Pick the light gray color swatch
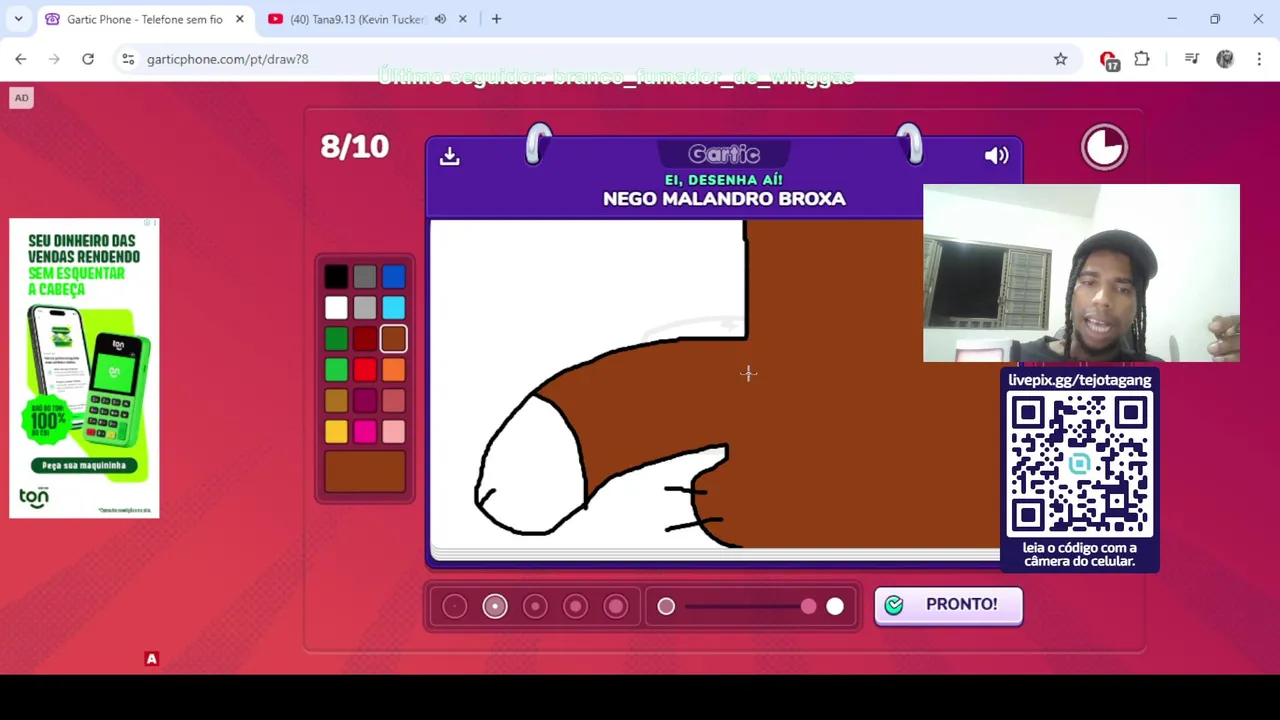This screenshot has width=1280, height=720. [365, 308]
